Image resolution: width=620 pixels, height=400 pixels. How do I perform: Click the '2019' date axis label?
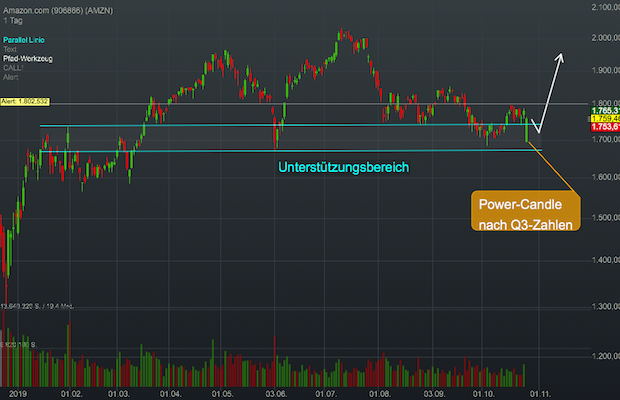18,394
